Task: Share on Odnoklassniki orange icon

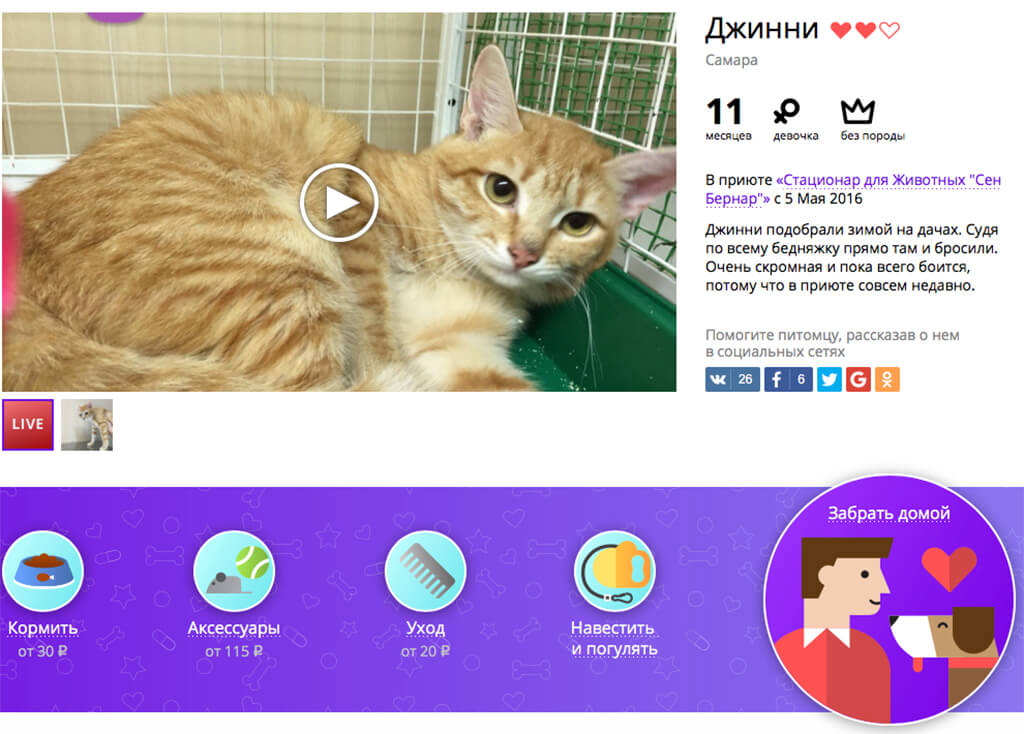Action: [887, 379]
